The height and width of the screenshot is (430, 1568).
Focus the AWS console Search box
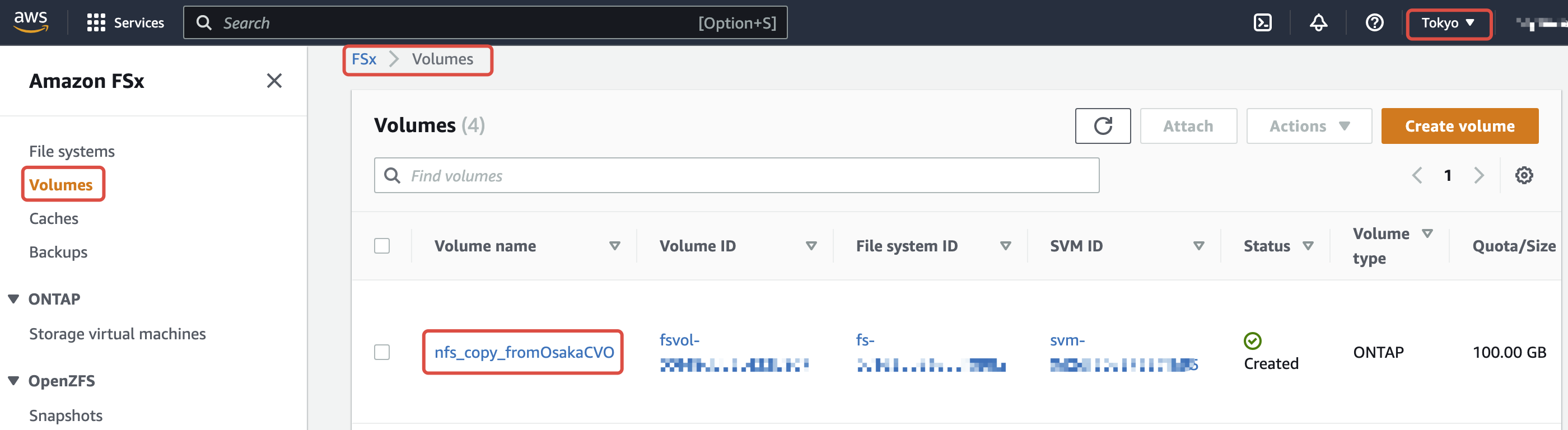[x=485, y=22]
